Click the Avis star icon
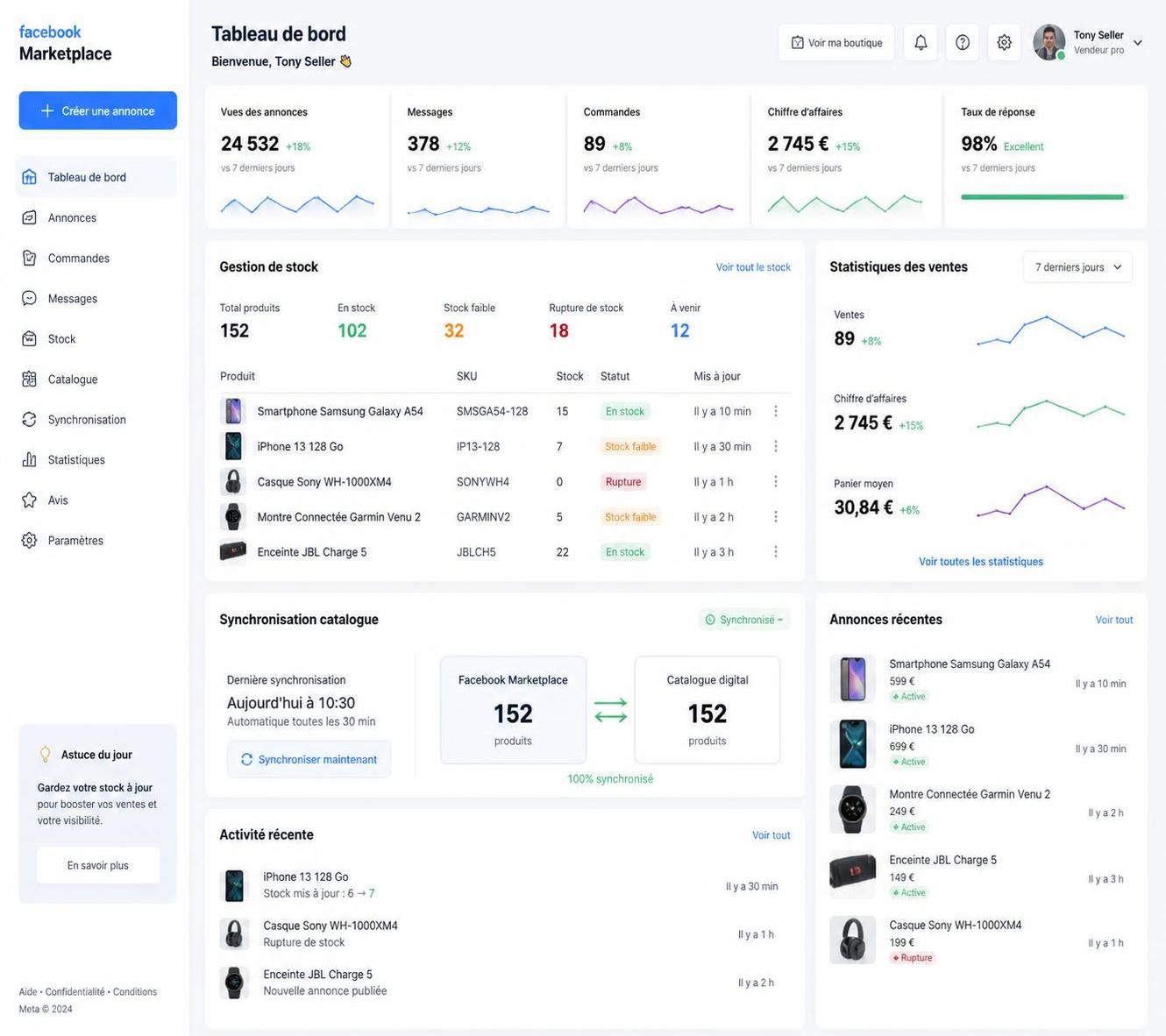The image size is (1166, 1036). [x=29, y=500]
